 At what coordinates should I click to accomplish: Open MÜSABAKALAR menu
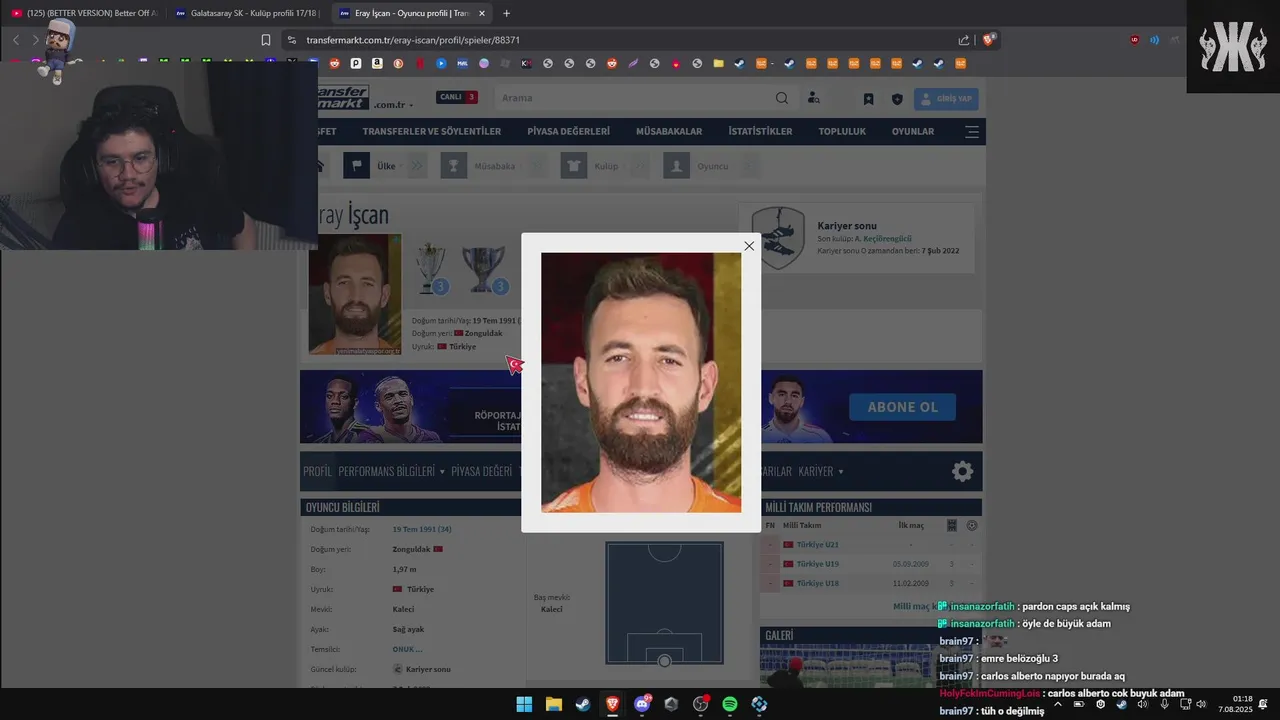coord(669,131)
